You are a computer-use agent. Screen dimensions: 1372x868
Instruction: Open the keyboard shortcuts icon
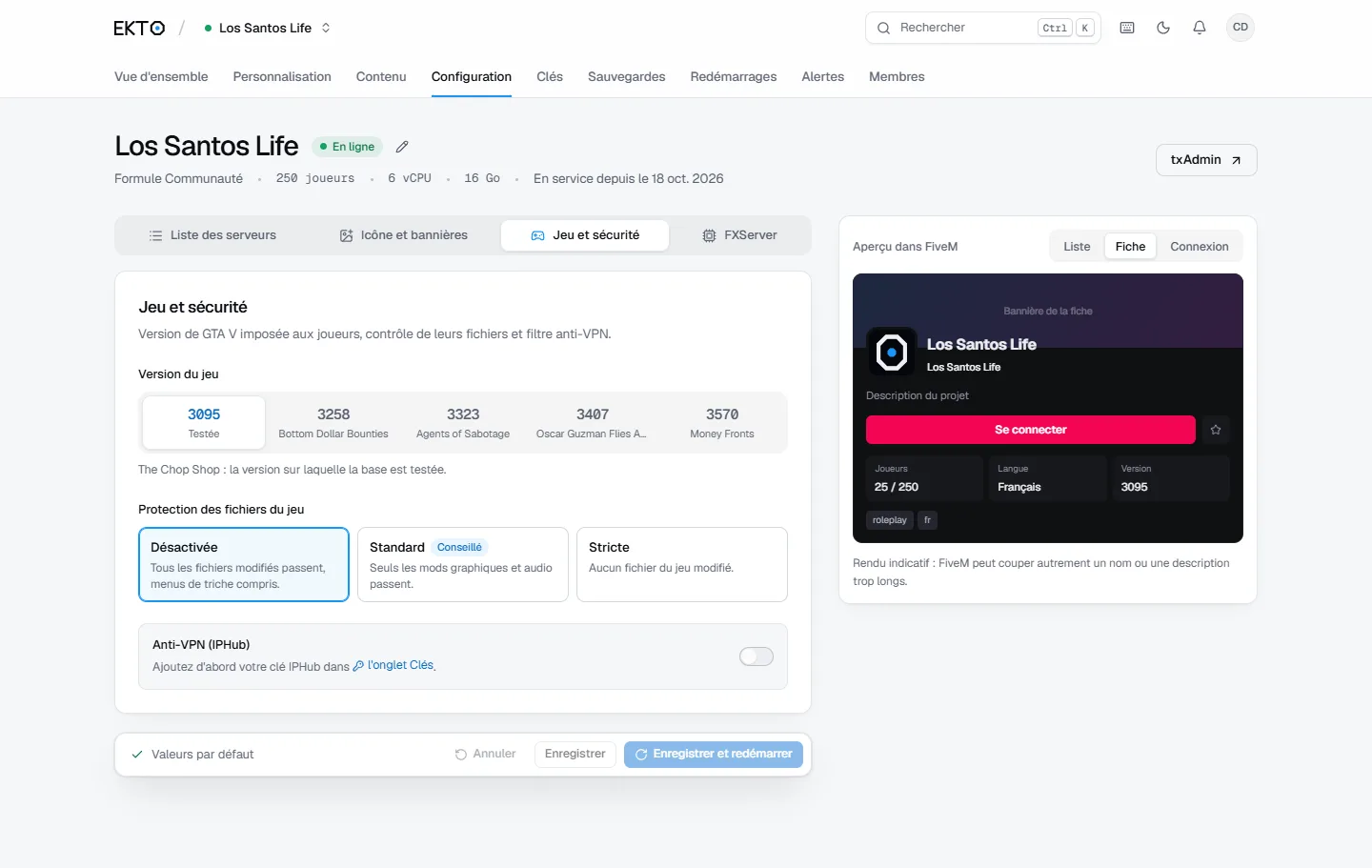coord(1127,28)
